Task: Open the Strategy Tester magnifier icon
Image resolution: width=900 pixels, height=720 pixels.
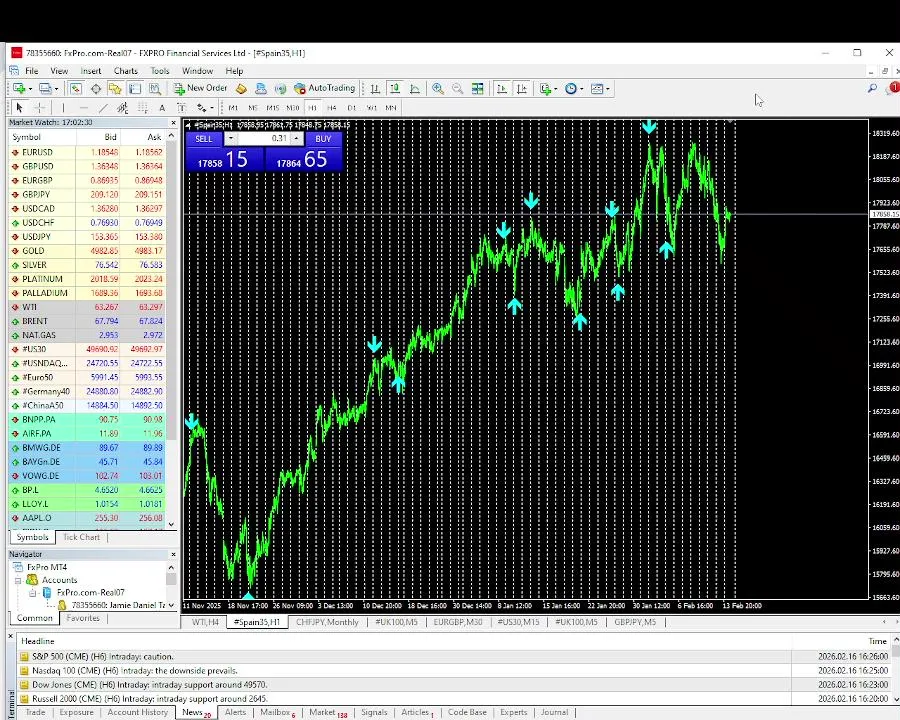Action: pos(155,88)
